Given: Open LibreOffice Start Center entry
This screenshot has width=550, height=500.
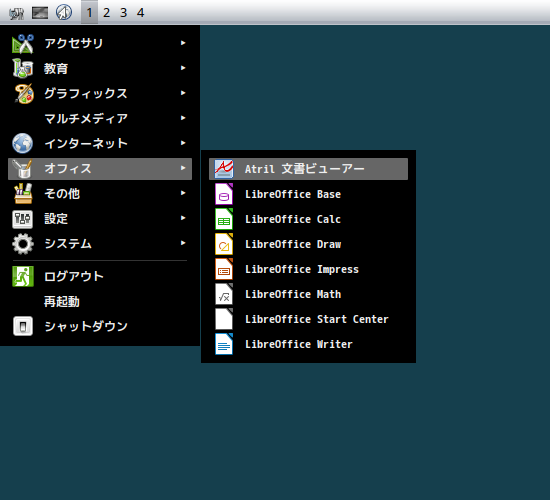Looking at the screenshot, I should point(308,319).
